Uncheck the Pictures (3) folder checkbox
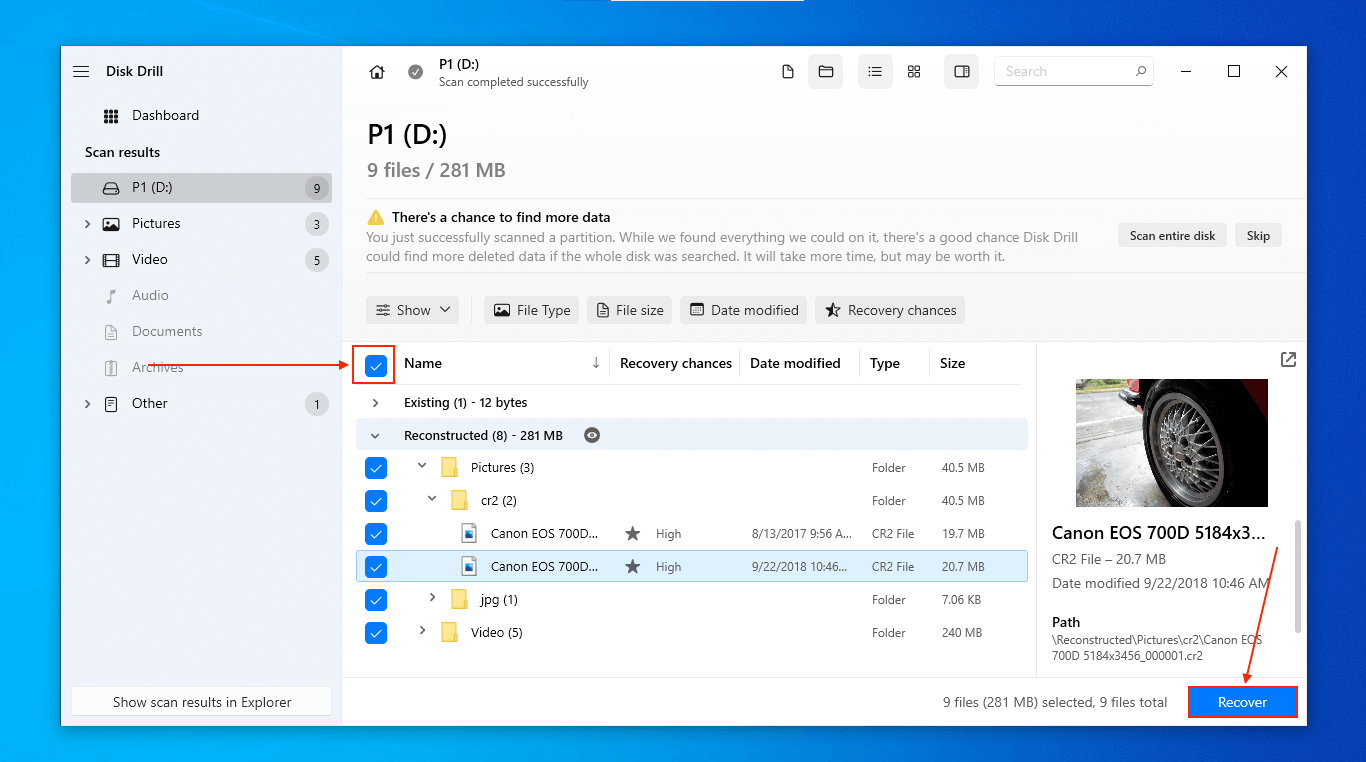The height and width of the screenshot is (762, 1366). (376, 468)
